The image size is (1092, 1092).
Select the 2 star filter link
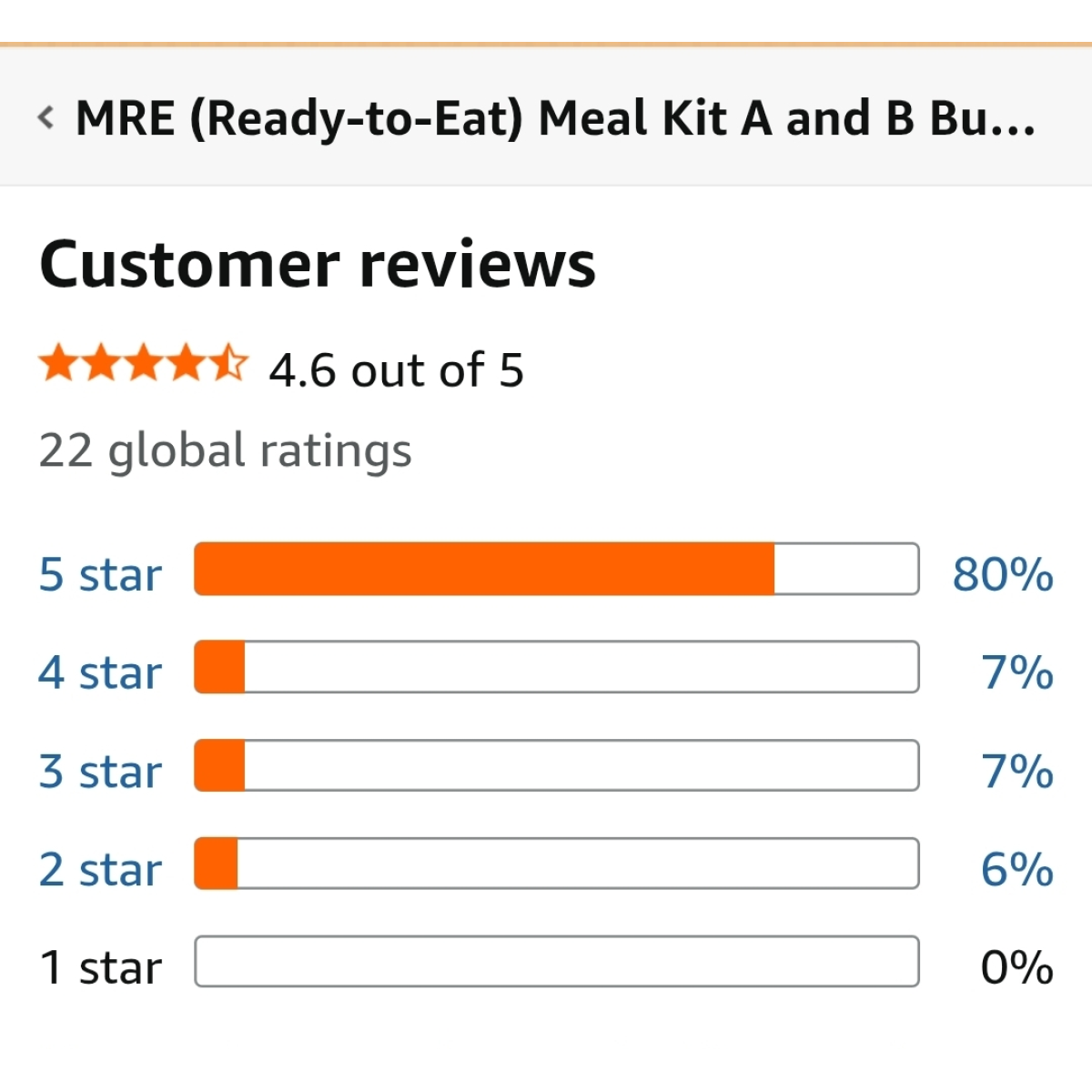[100, 870]
